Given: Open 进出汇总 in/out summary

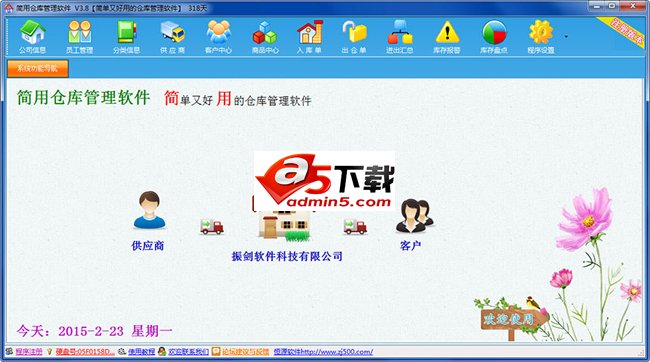Looking at the screenshot, I should (x=400, y=37).
